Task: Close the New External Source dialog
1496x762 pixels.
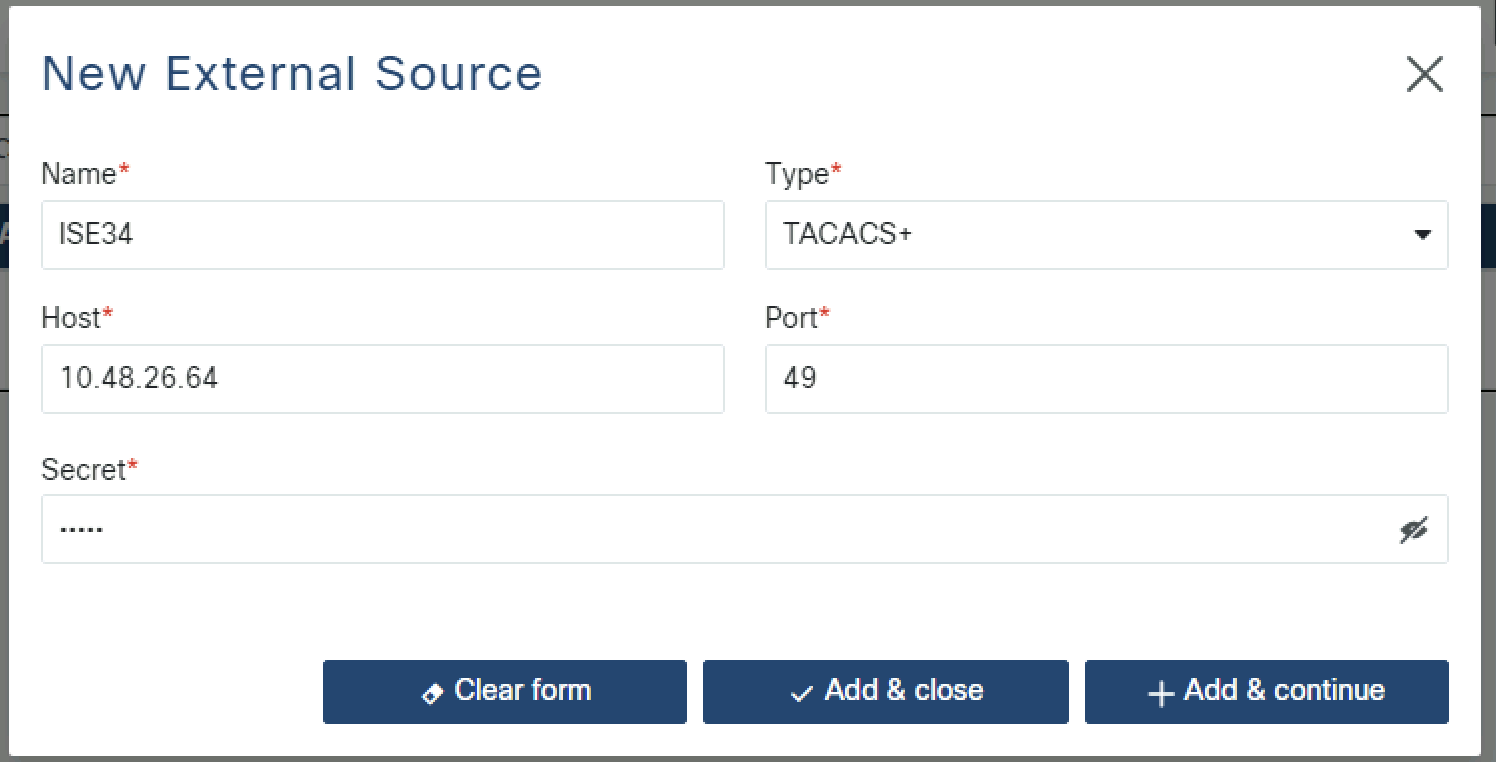Action: pos(1424,74)
